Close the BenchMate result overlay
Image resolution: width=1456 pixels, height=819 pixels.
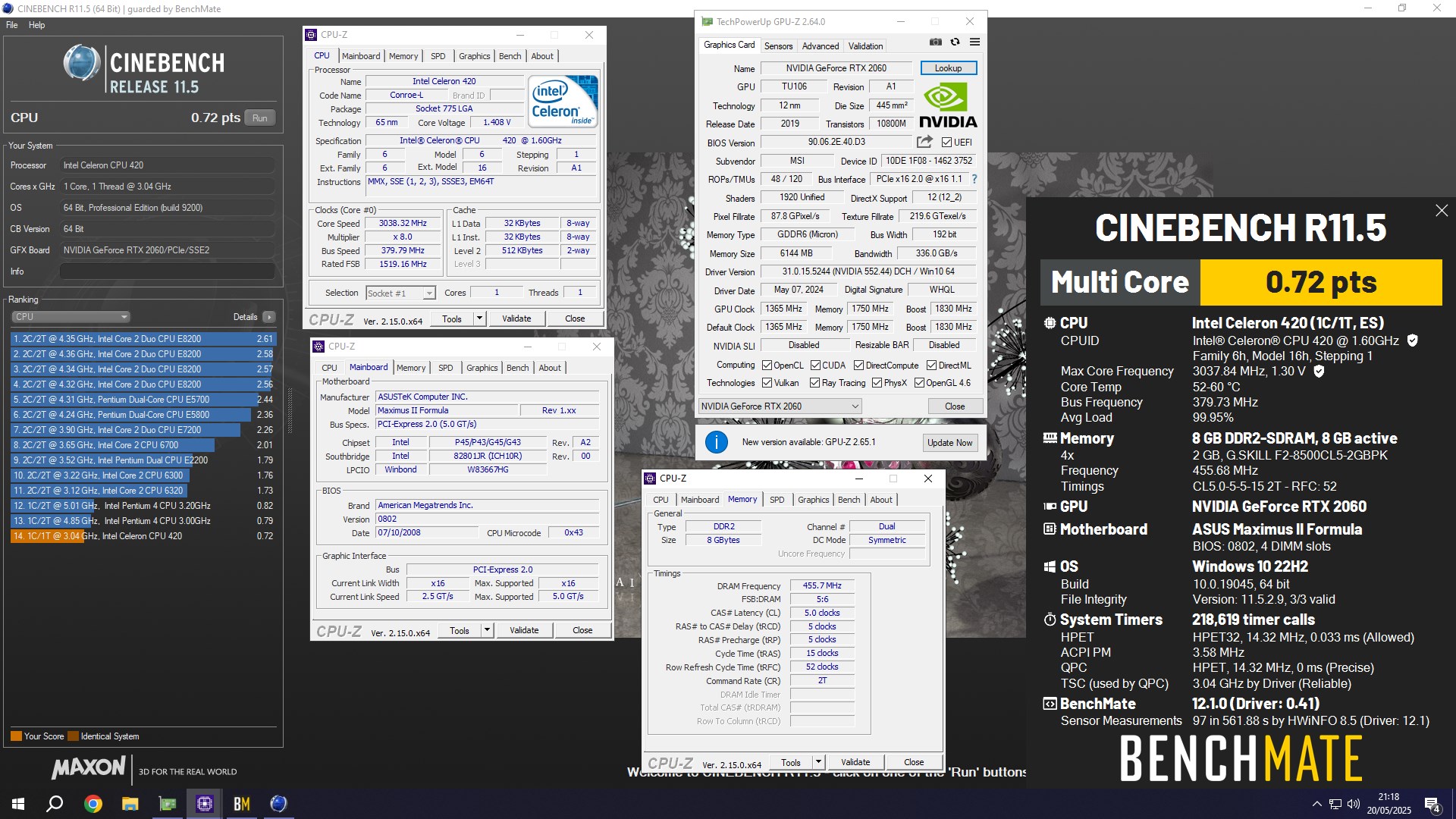coord(1442,211)
